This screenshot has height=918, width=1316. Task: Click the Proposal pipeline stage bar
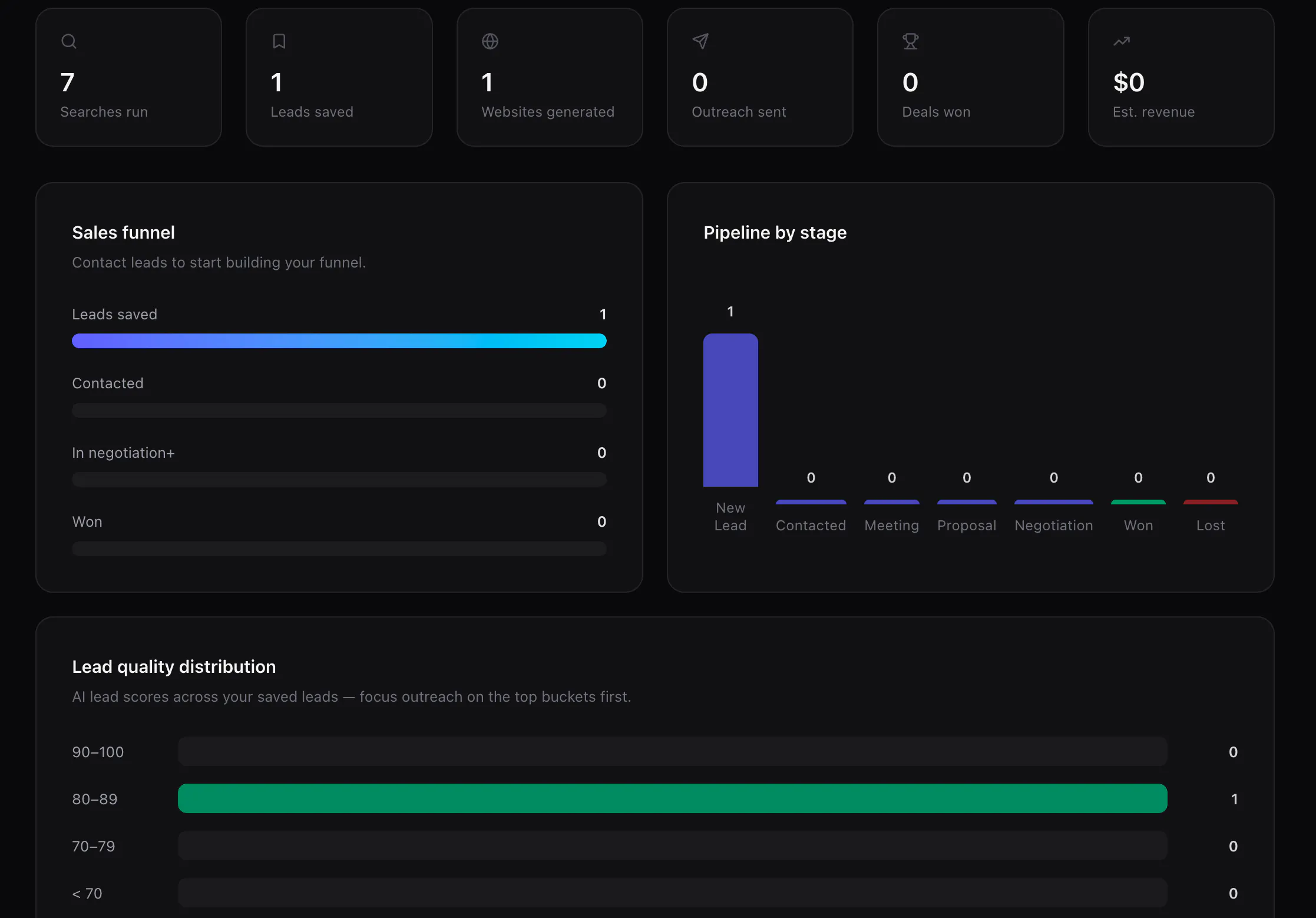967,502
